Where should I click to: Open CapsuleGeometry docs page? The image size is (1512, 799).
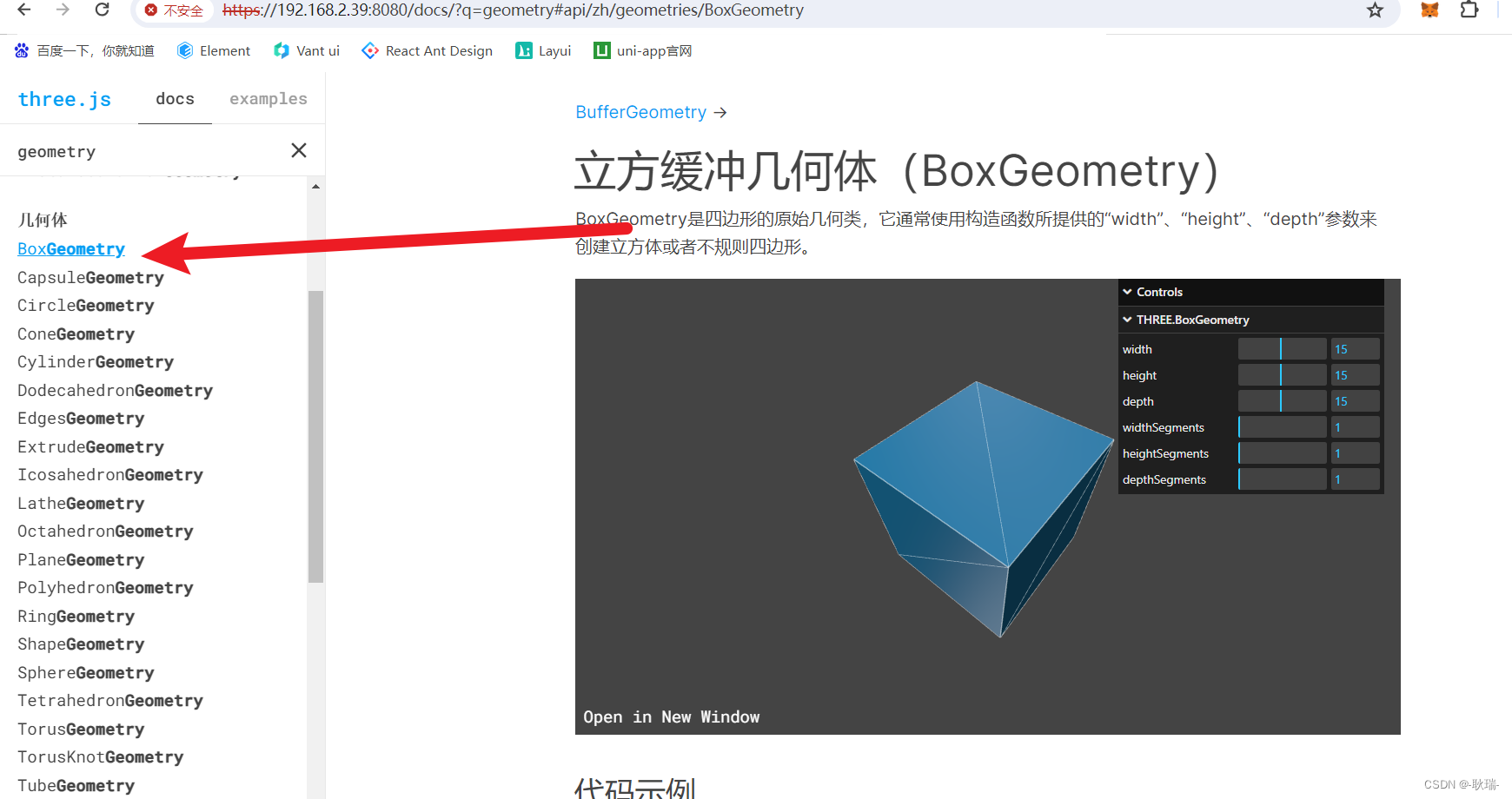click(90, 278)
